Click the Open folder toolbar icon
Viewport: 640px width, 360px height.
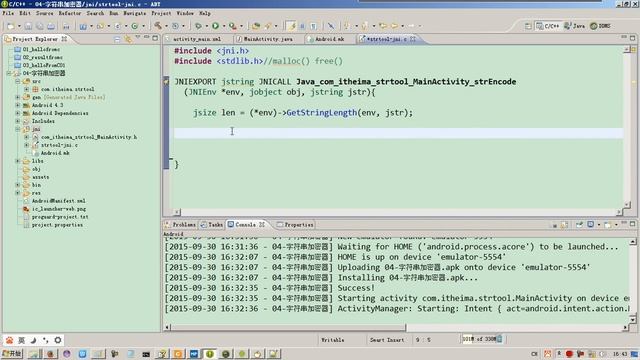tap(256, 26)
